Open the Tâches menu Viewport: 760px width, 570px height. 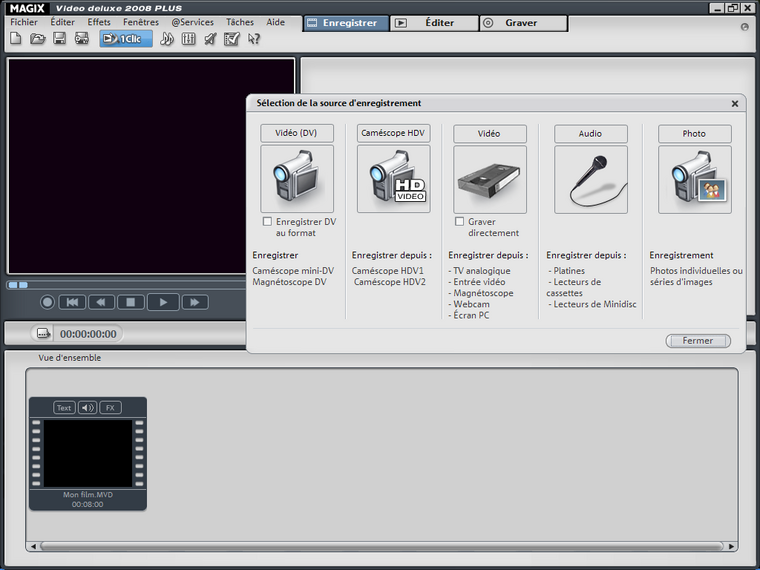click(240, 22)
